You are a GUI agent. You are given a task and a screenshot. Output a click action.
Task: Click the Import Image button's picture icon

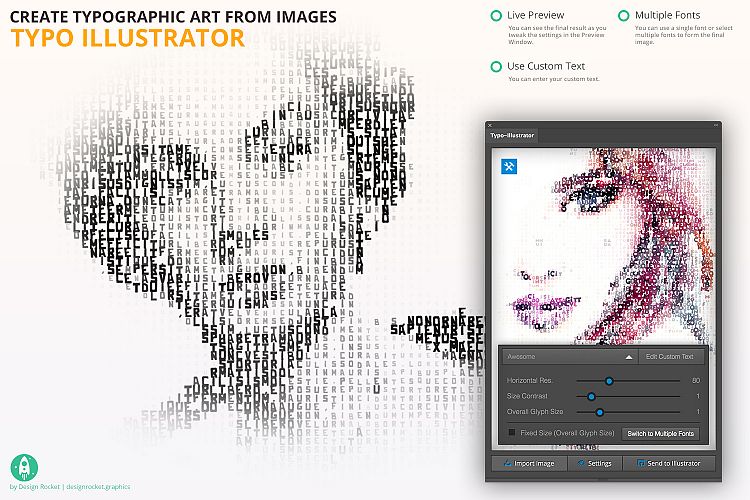[x=508, y=463]
